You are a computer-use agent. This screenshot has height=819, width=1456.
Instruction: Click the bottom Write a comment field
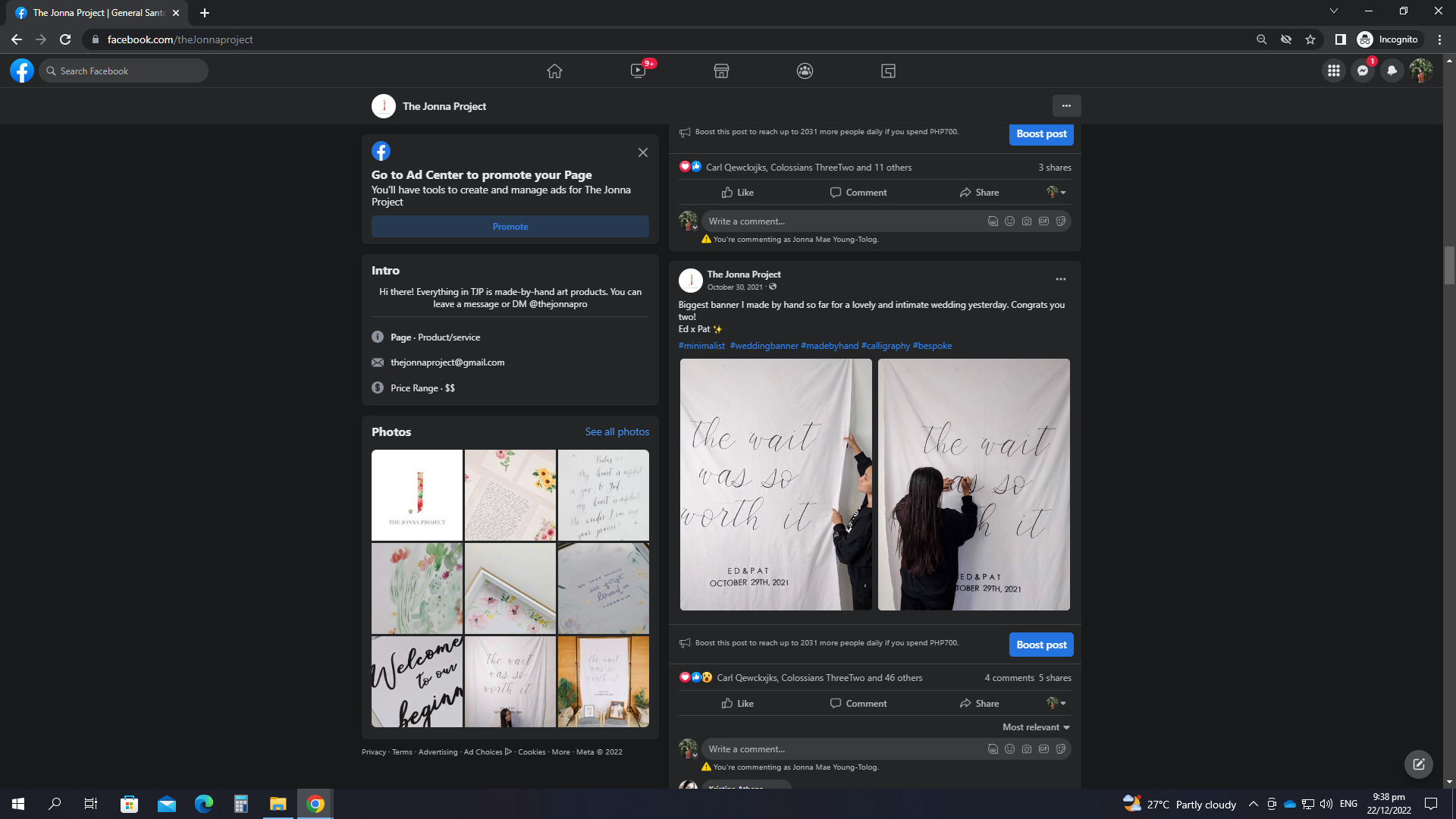click(x=842, y=748)
